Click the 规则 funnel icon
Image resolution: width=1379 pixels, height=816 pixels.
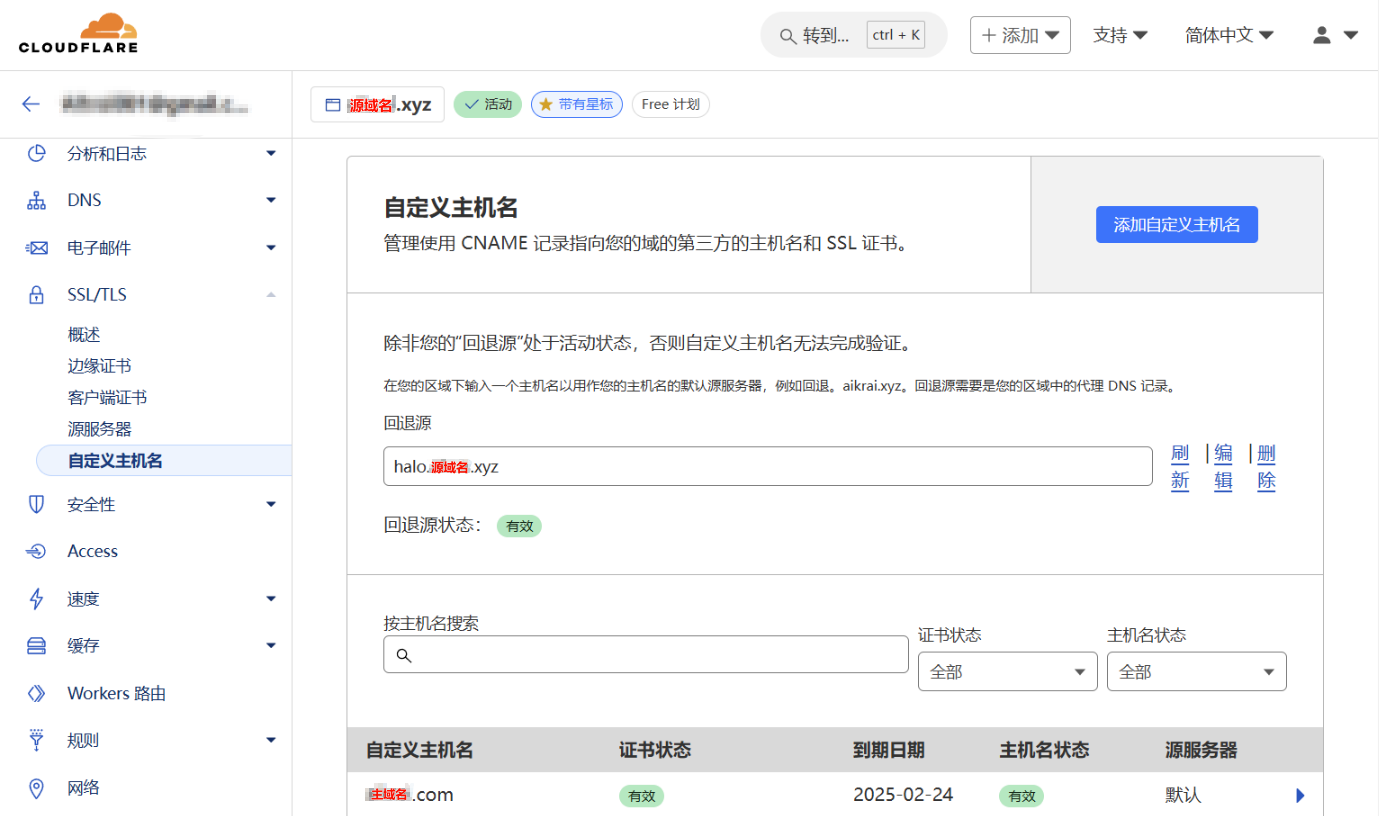(37, 740)
